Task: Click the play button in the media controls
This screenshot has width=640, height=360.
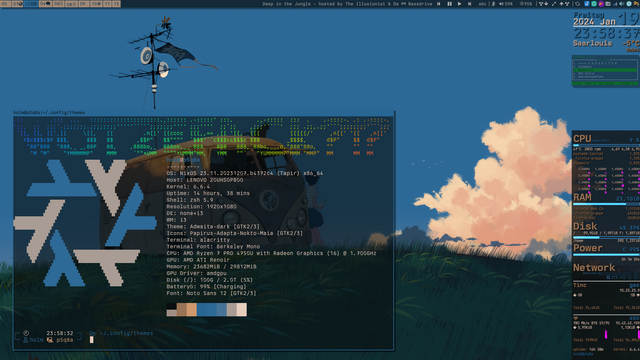Action: 460,4
